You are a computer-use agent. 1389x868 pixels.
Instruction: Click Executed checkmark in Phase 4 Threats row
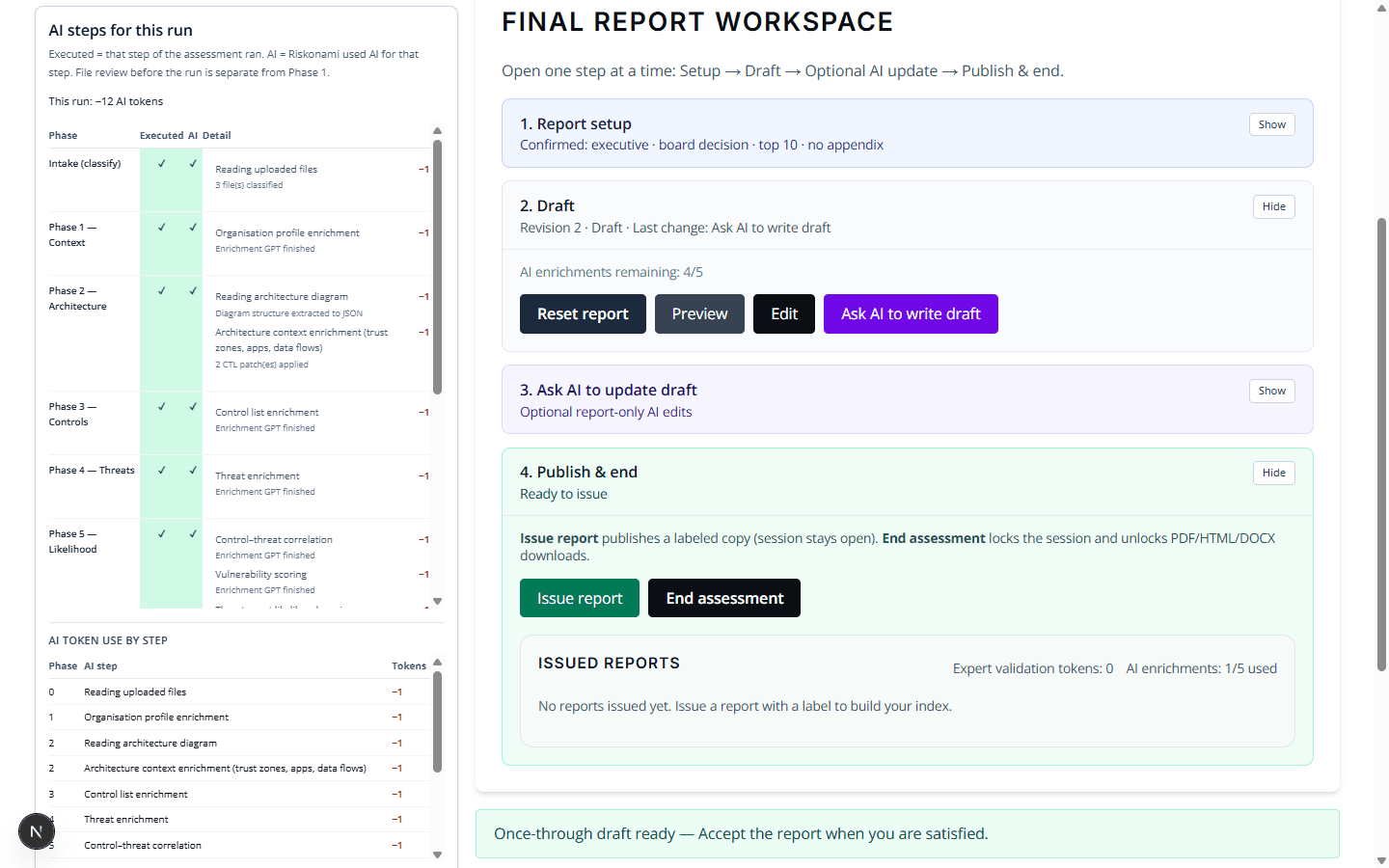tap(162, 471)
